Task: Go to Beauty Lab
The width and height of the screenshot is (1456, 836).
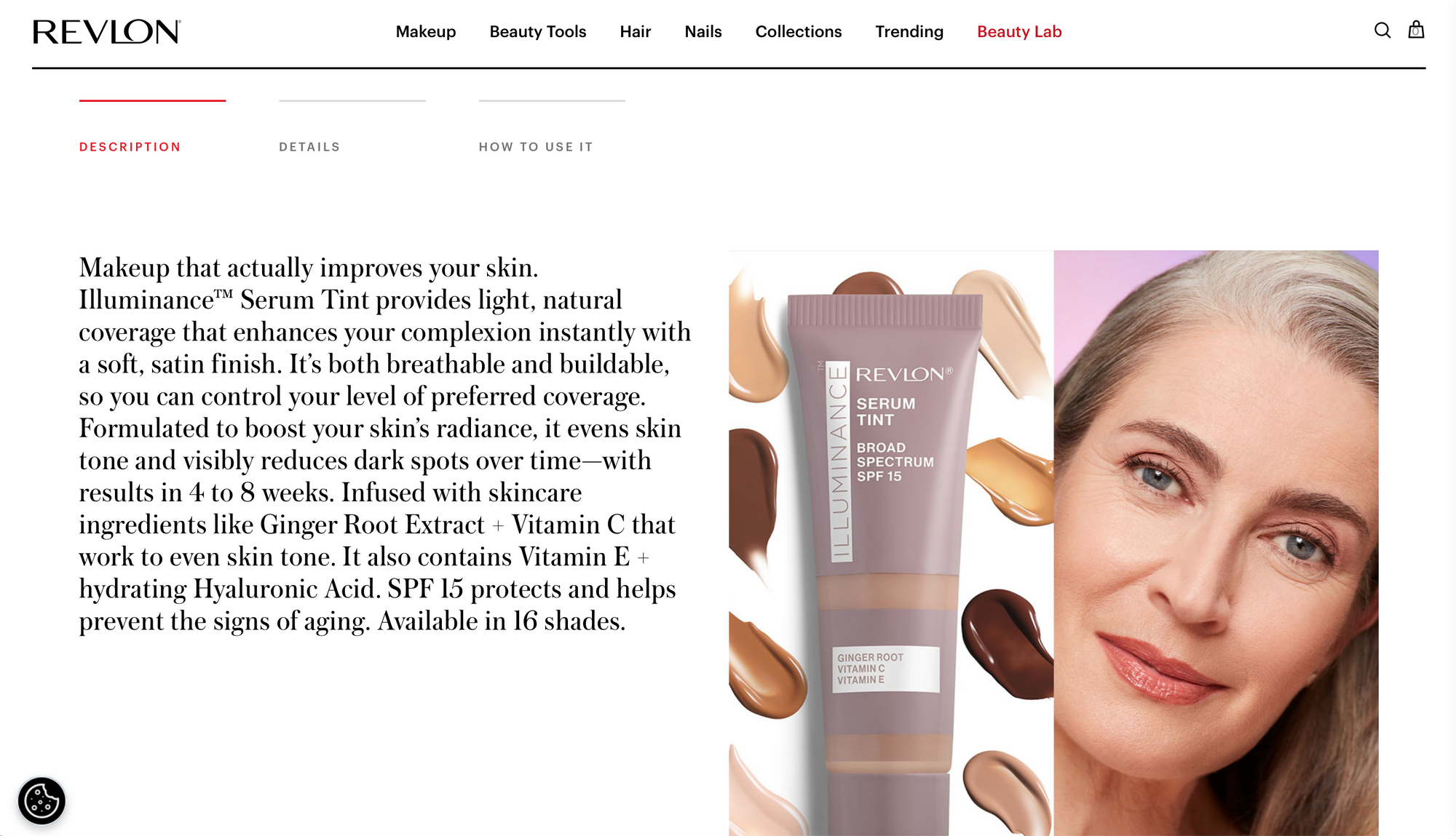Action: (1019, 31)
